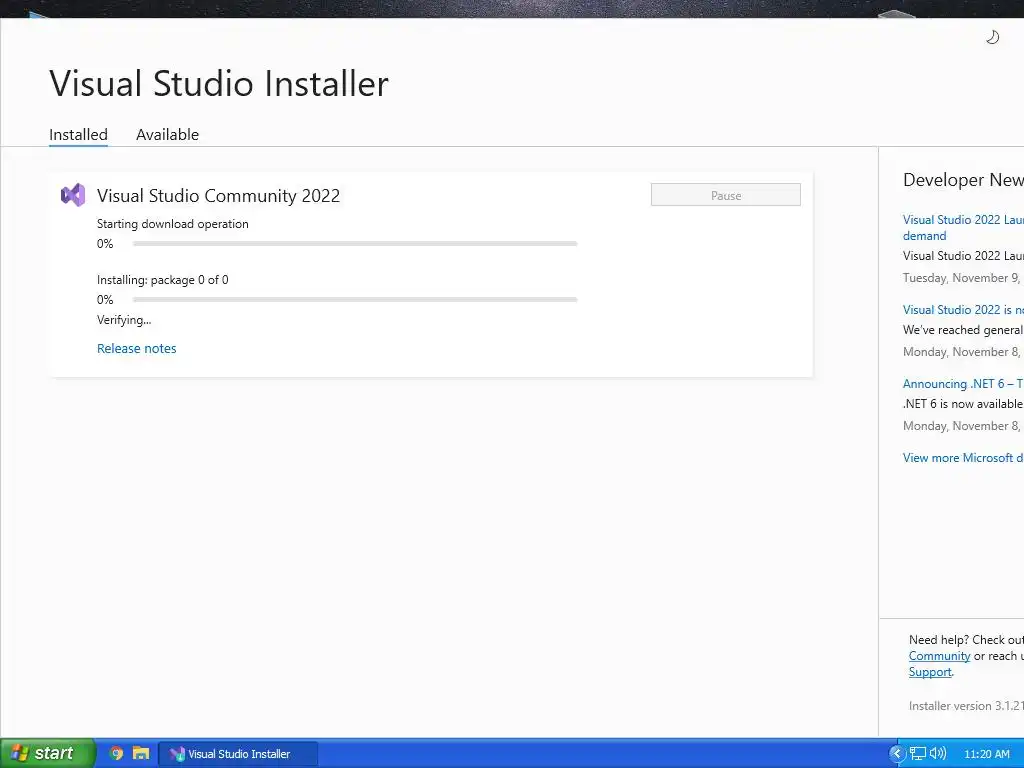This screenshot has height=768, width=1024.
Task: Click the Visual Studio Installer heading
Action: (x=219, y=84)
